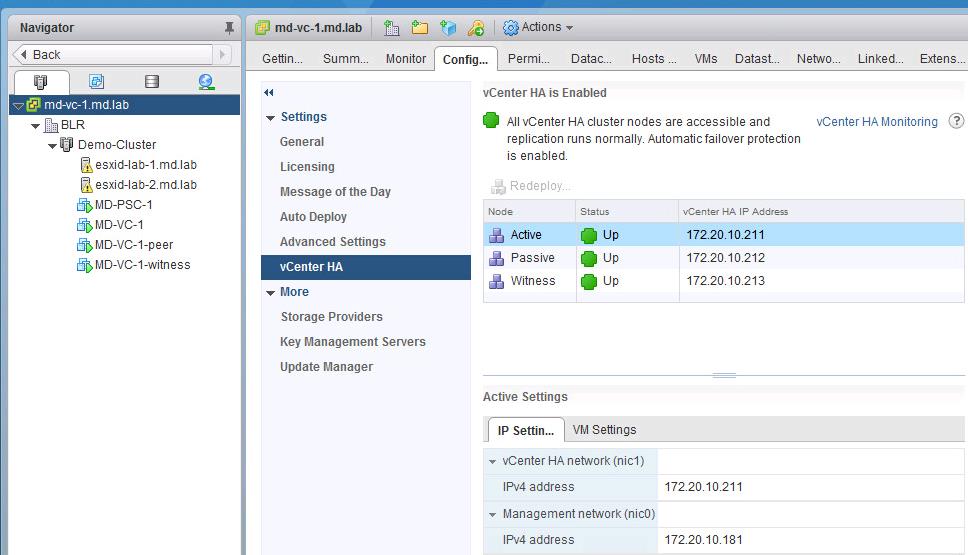Viewport: 968px width, 555px height.
Task: Select MD-VC-1-witness in the tree
Action: coord(143,265)
